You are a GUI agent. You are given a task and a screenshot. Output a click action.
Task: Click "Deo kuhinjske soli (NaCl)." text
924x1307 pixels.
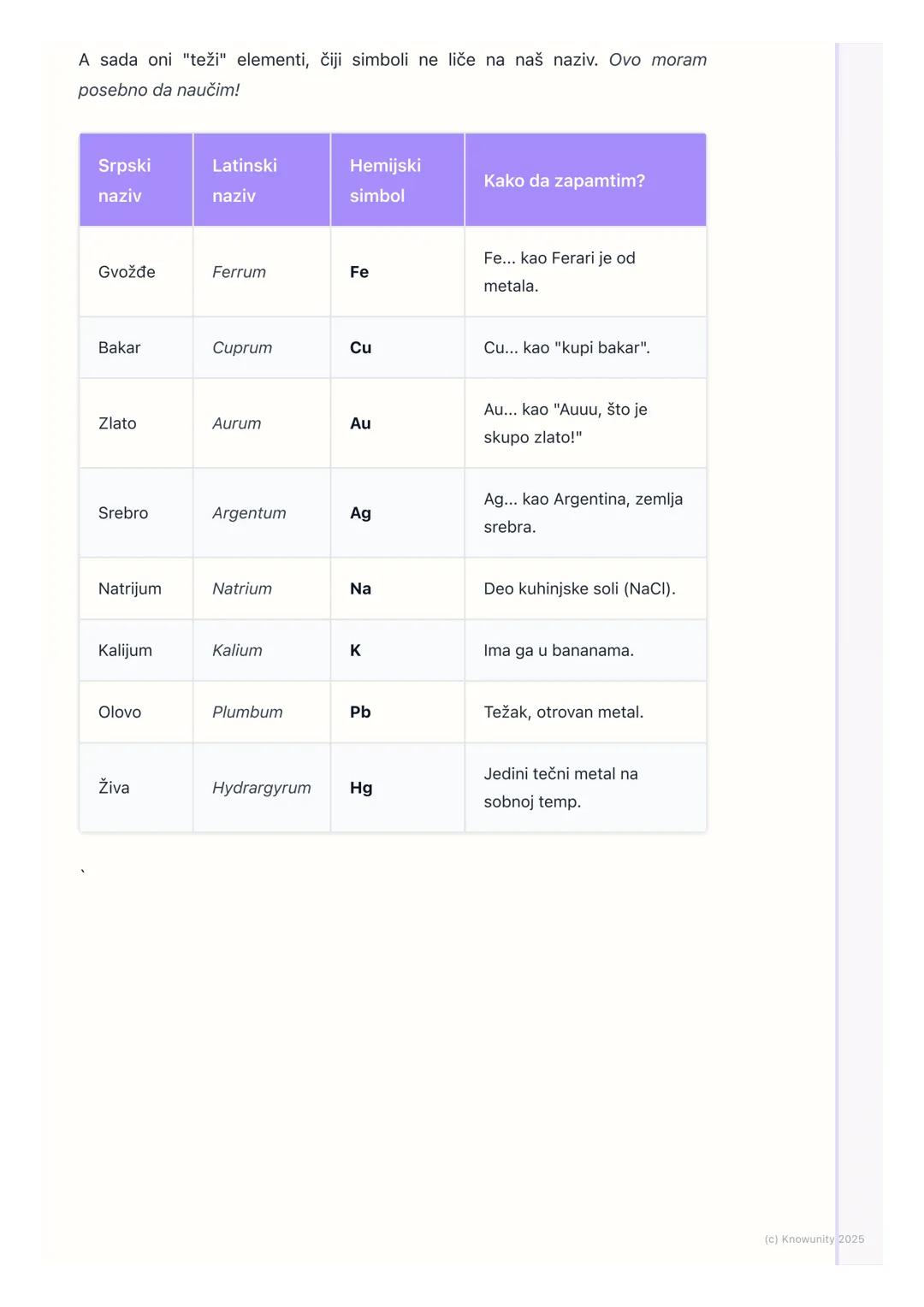(x=579, y=588)
